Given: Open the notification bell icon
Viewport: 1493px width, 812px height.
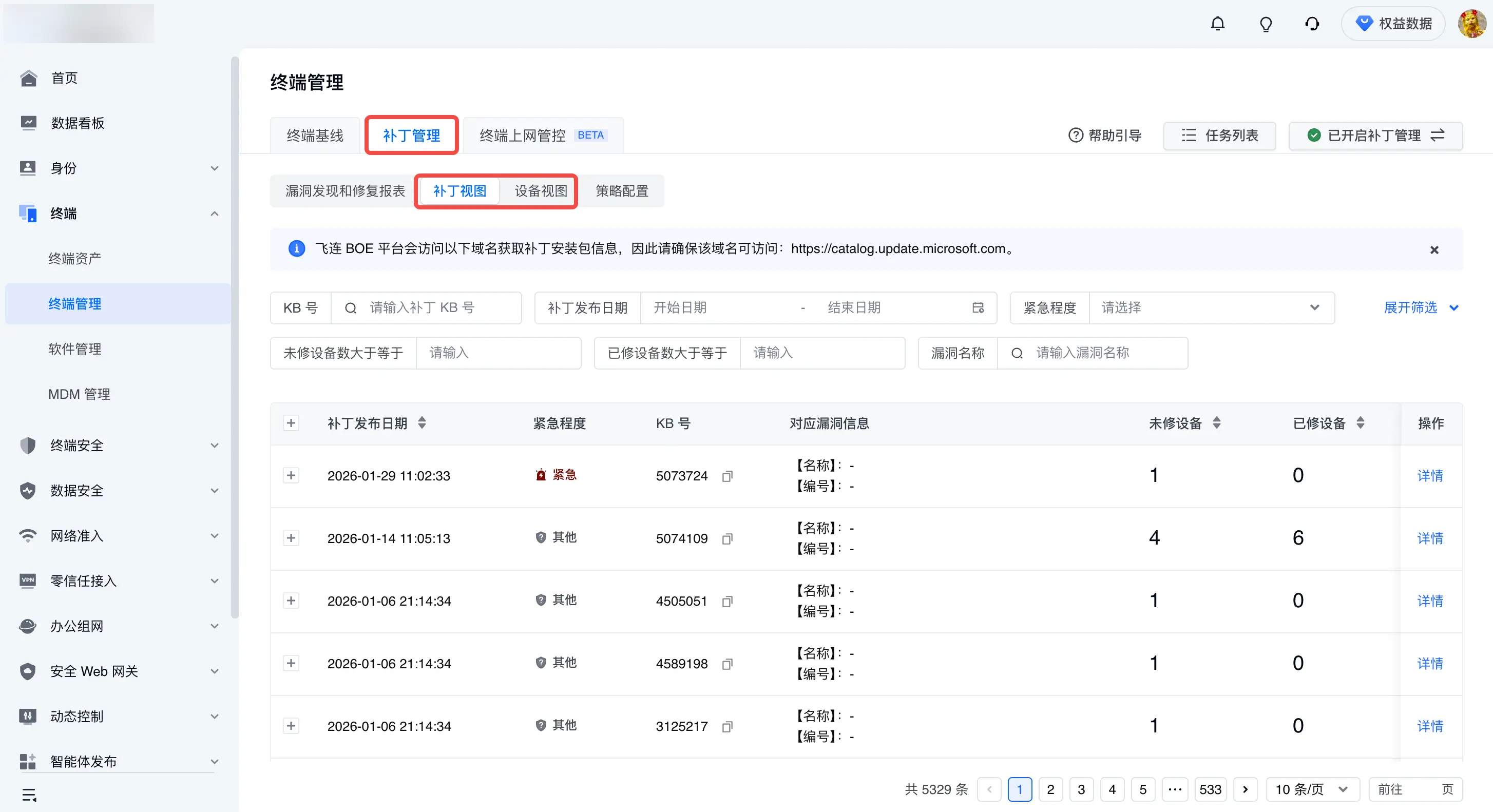Looking at the screenshot, I should click(1218, 24).
